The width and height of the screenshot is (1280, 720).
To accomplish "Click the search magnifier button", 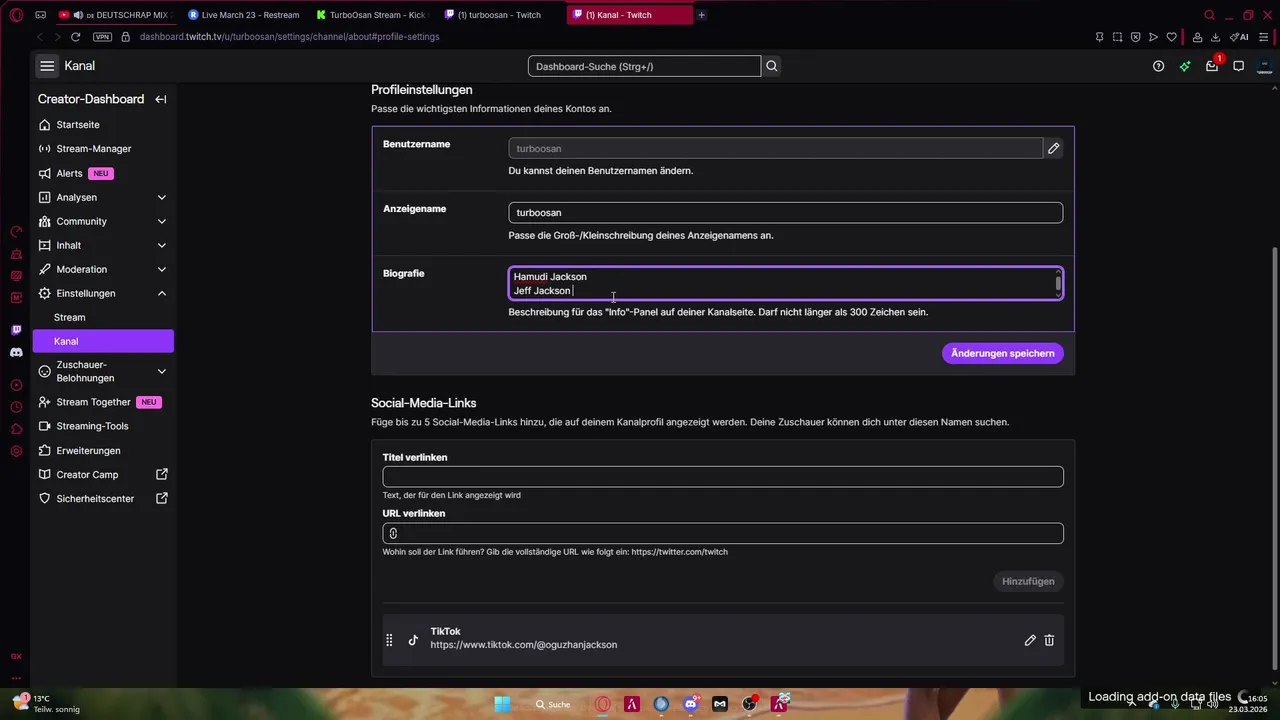I will (x=772, y=66).
